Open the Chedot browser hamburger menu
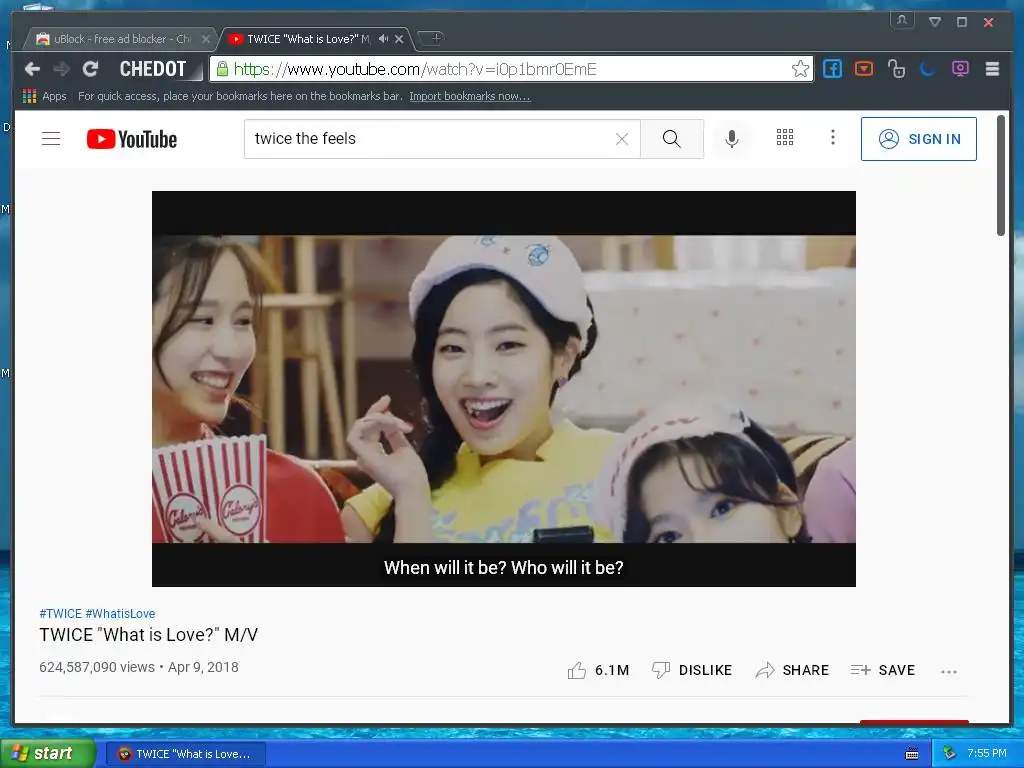 click(x=992, y=69)
